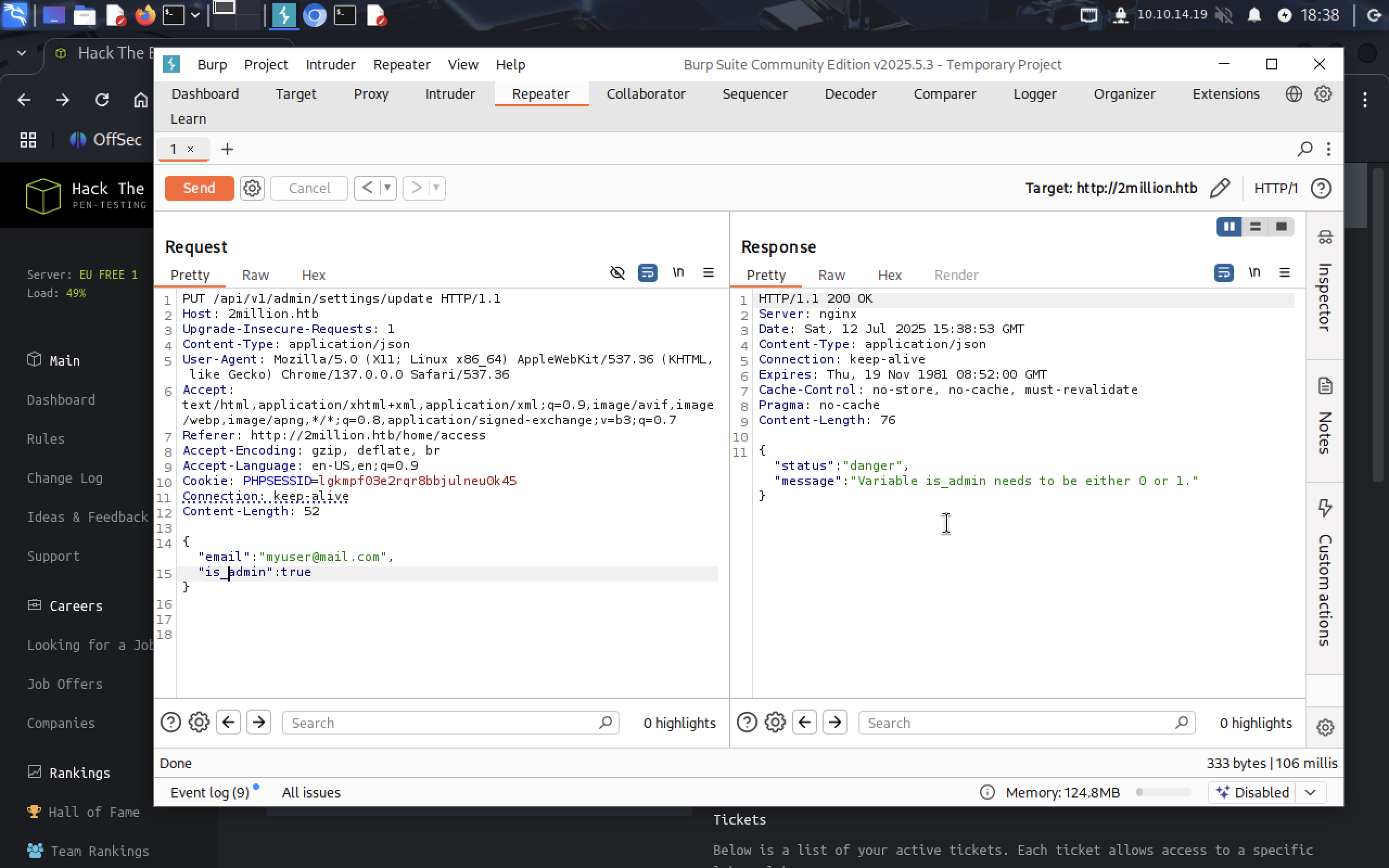Open the Intruder menu in menu bar

pos(330,65)
